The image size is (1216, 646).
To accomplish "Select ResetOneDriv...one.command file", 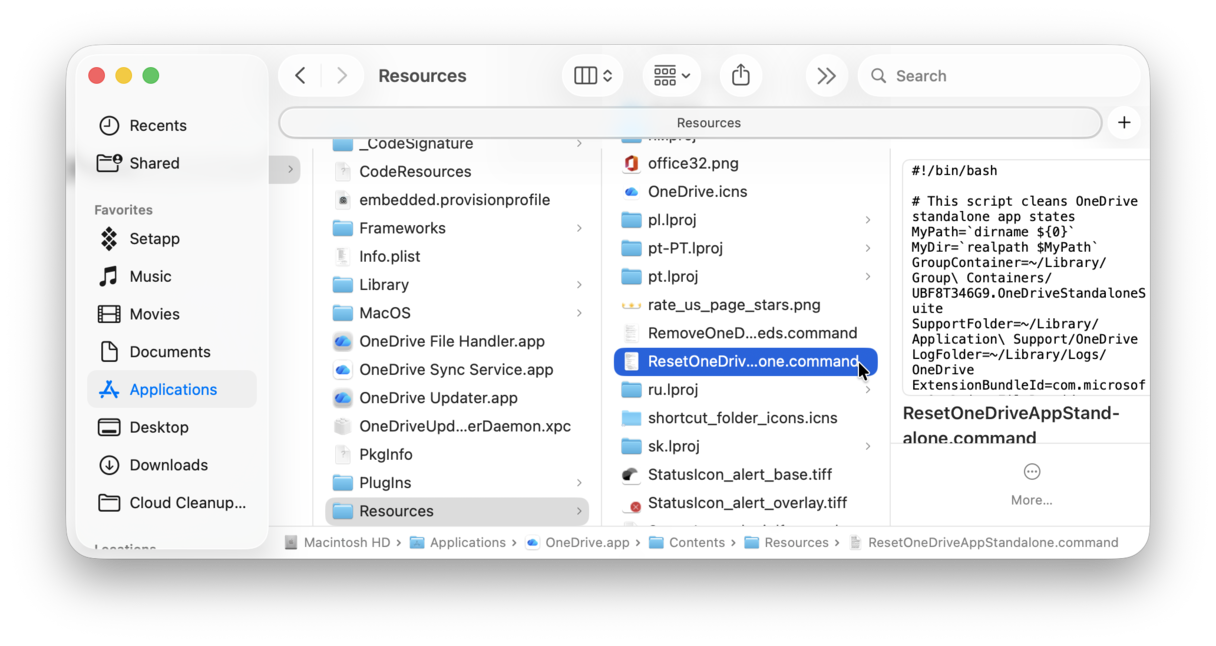I will click(x=746, y=361).
